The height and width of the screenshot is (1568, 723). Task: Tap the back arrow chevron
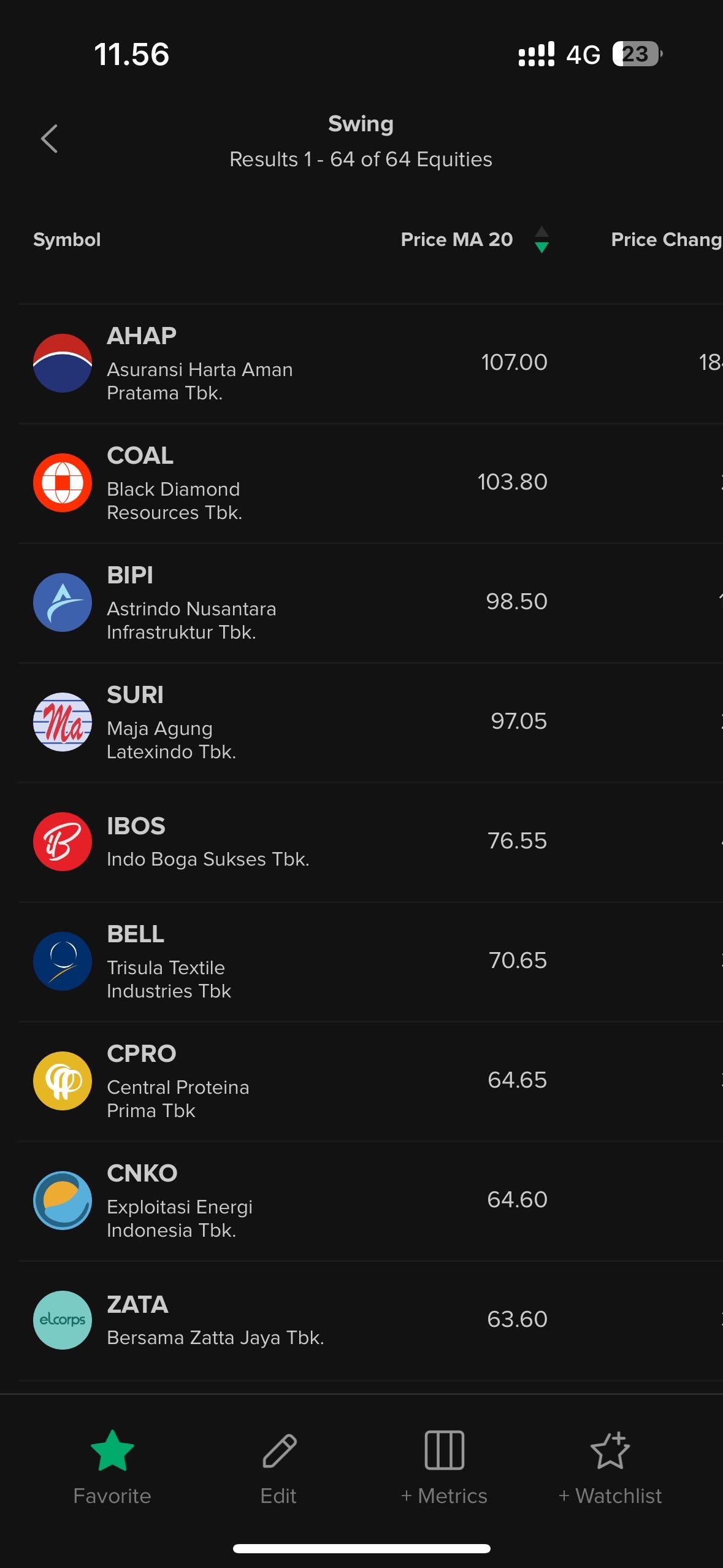point(50,139)
